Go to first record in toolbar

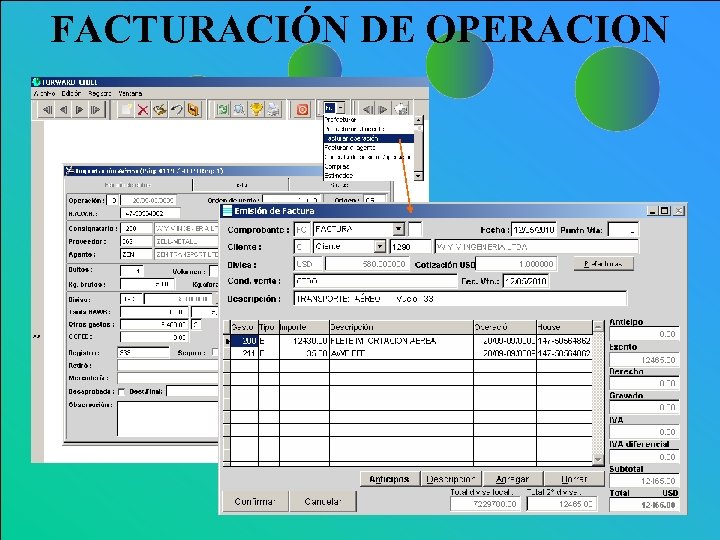[x=47, y=110]
